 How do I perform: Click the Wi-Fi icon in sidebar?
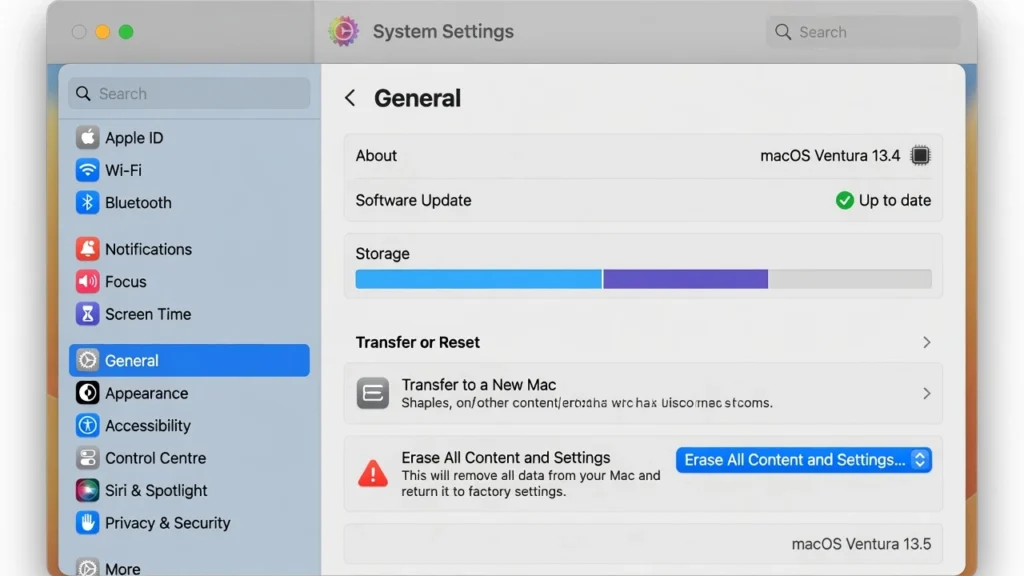[88, 170]
